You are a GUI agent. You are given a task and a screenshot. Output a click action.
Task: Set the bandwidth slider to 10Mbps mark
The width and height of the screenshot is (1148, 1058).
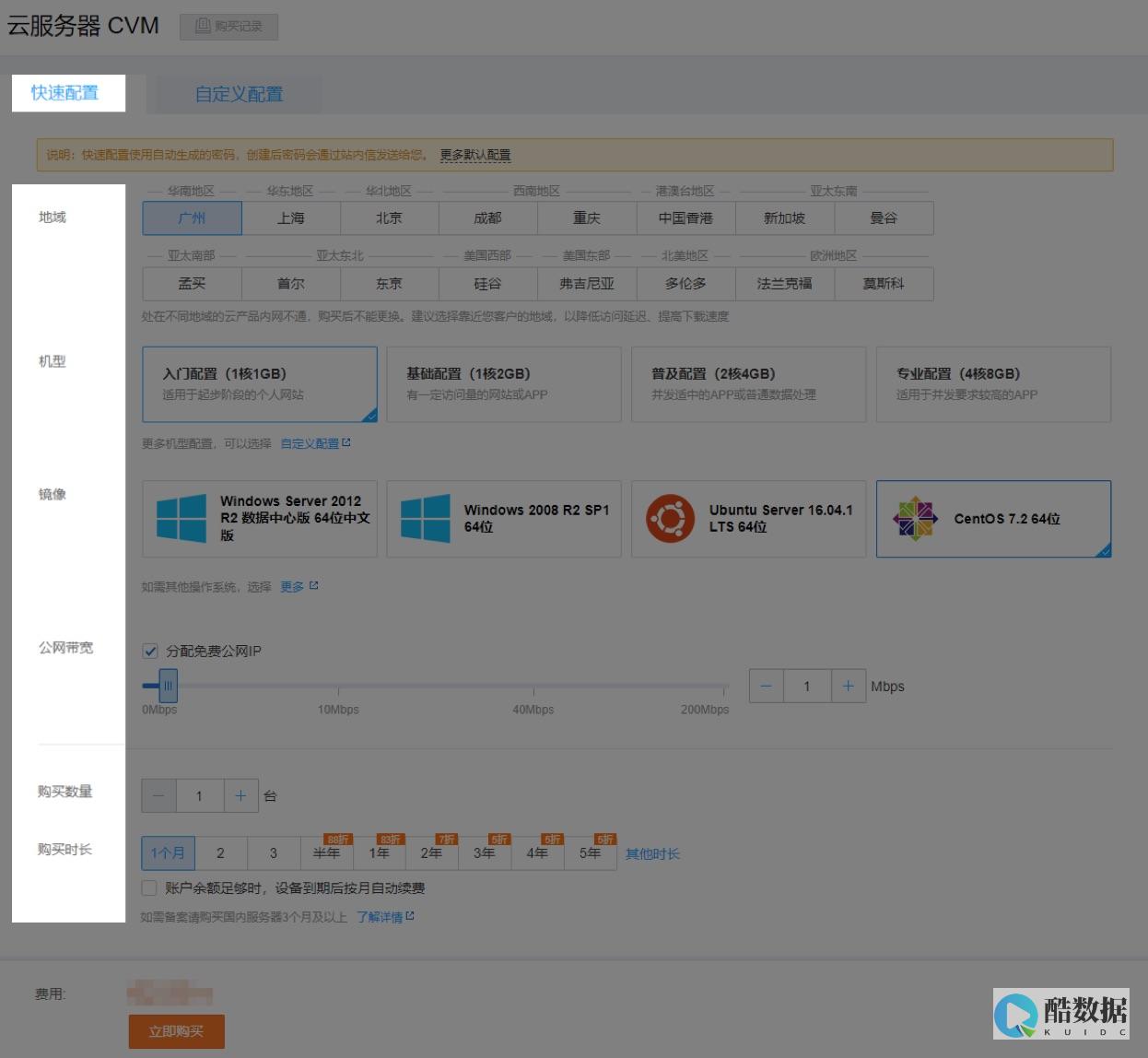(x=338, y=687)
